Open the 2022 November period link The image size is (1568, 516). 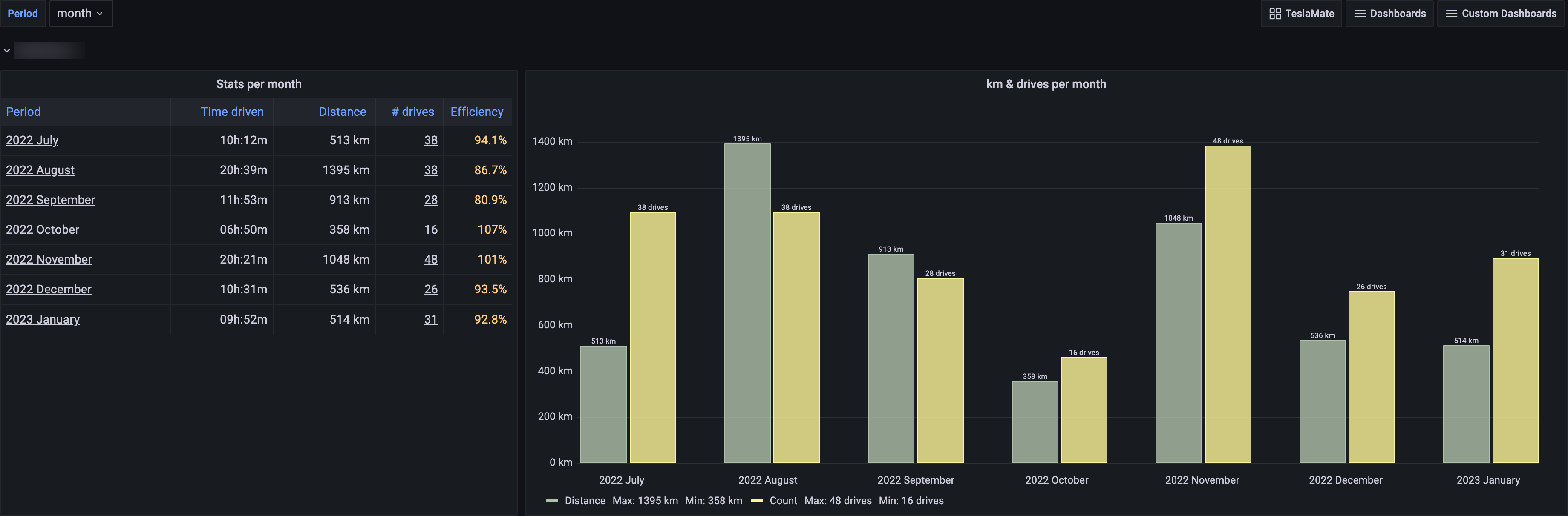click(49, 259)
